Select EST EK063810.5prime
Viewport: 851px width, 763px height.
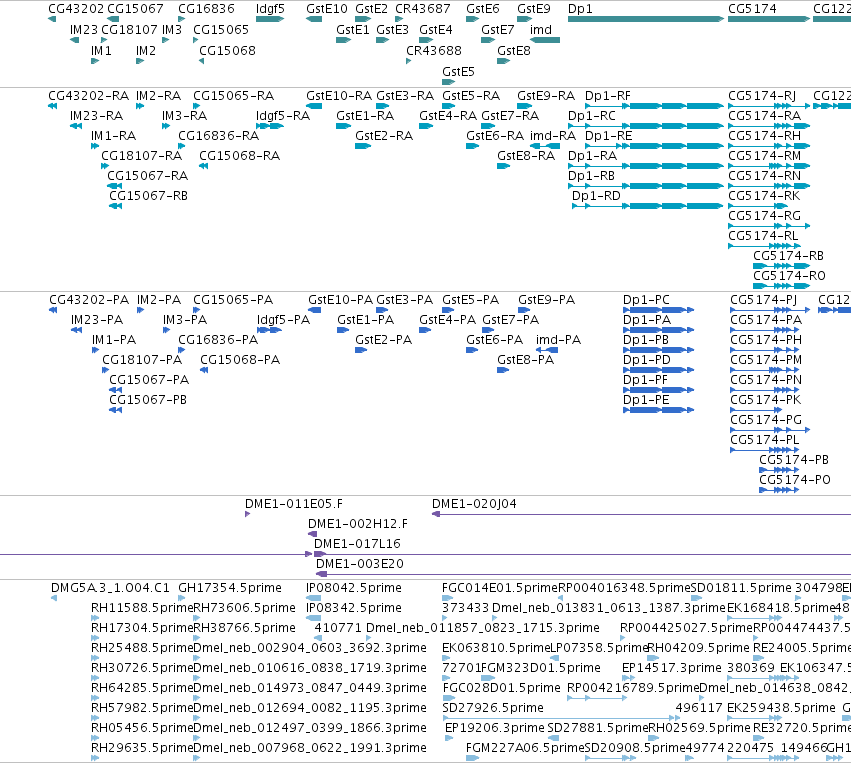[496, 647]
